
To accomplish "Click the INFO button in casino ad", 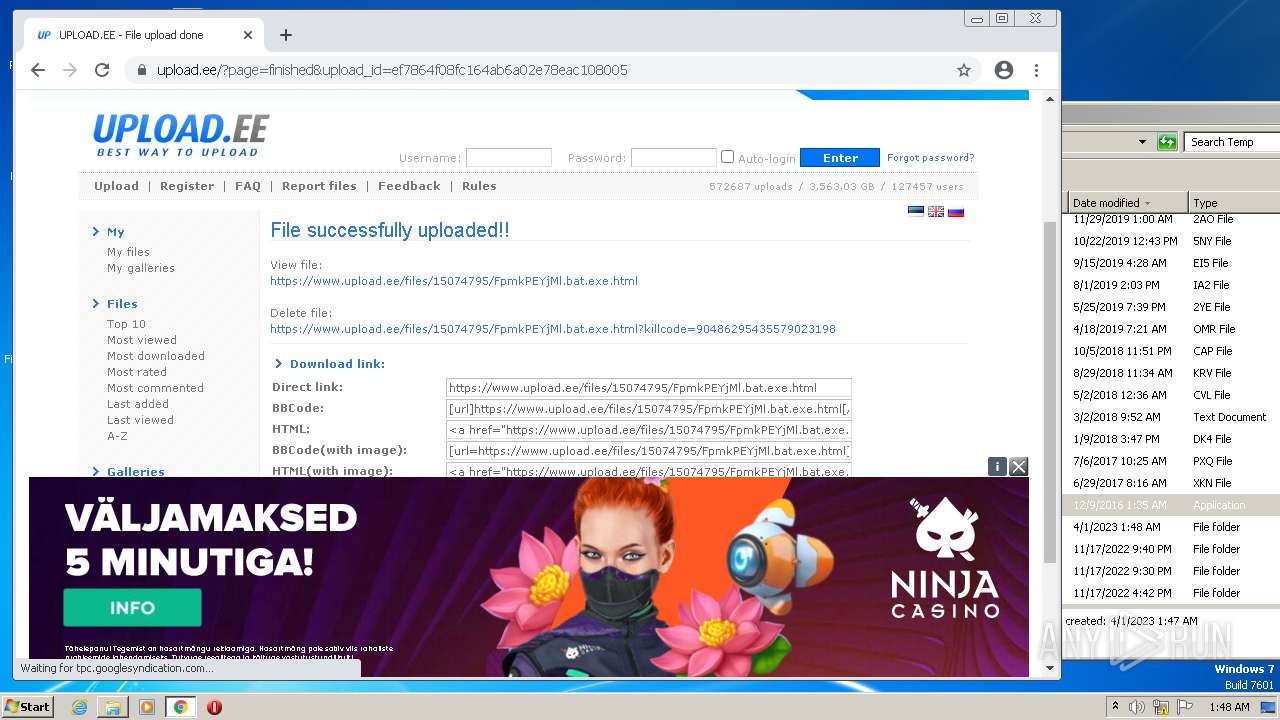I will 132,607.
